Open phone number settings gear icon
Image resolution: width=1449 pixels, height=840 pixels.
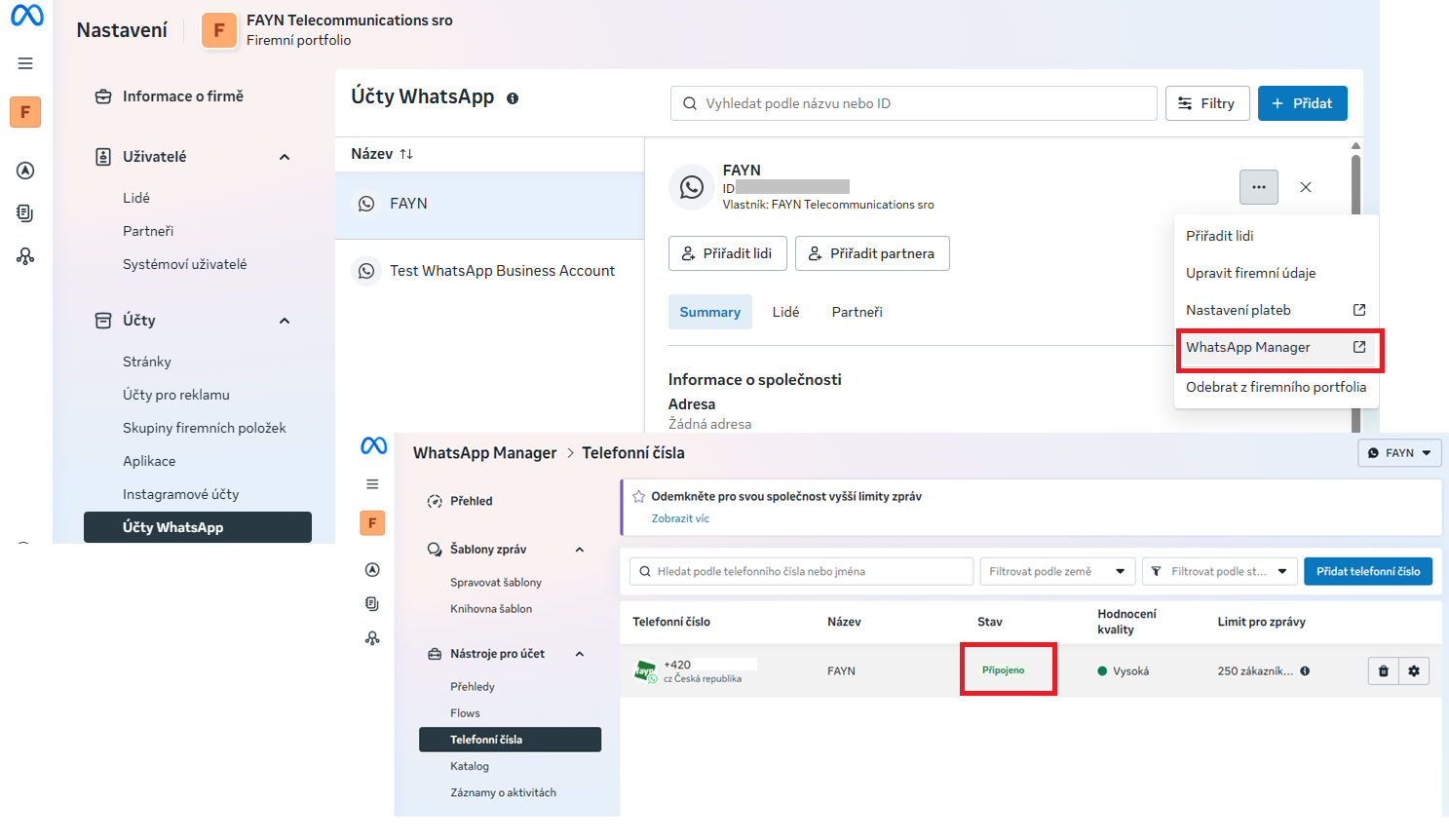coord(1414,670)
